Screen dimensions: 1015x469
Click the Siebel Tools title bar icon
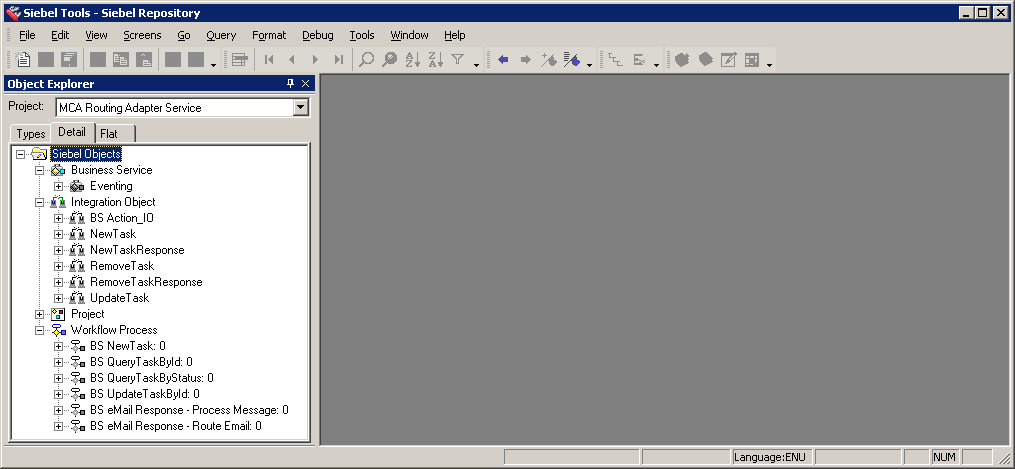coord(12,12)
